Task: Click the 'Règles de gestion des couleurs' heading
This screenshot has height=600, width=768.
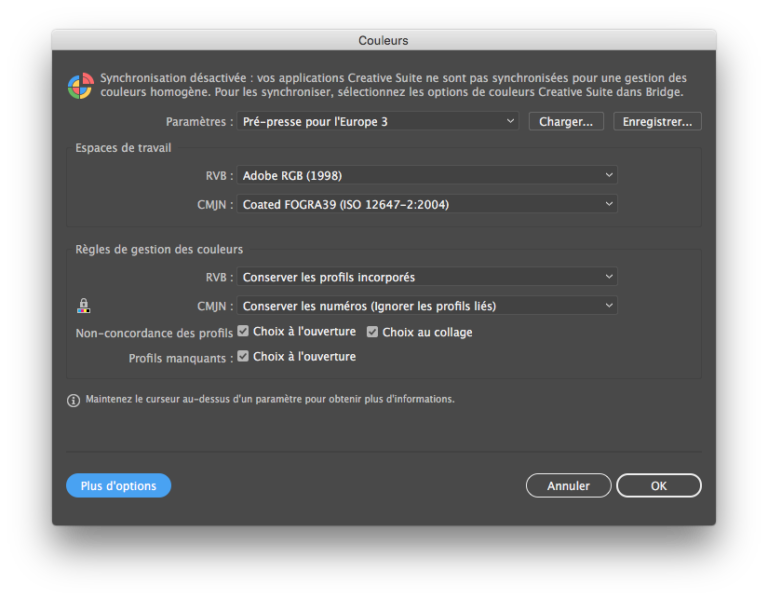Action: point(159,249)
